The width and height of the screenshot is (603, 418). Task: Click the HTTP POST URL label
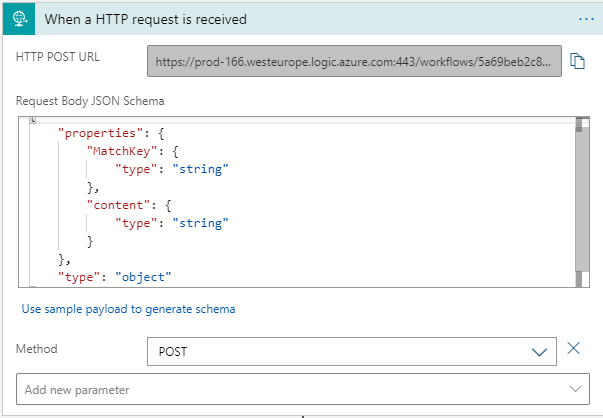58,57
